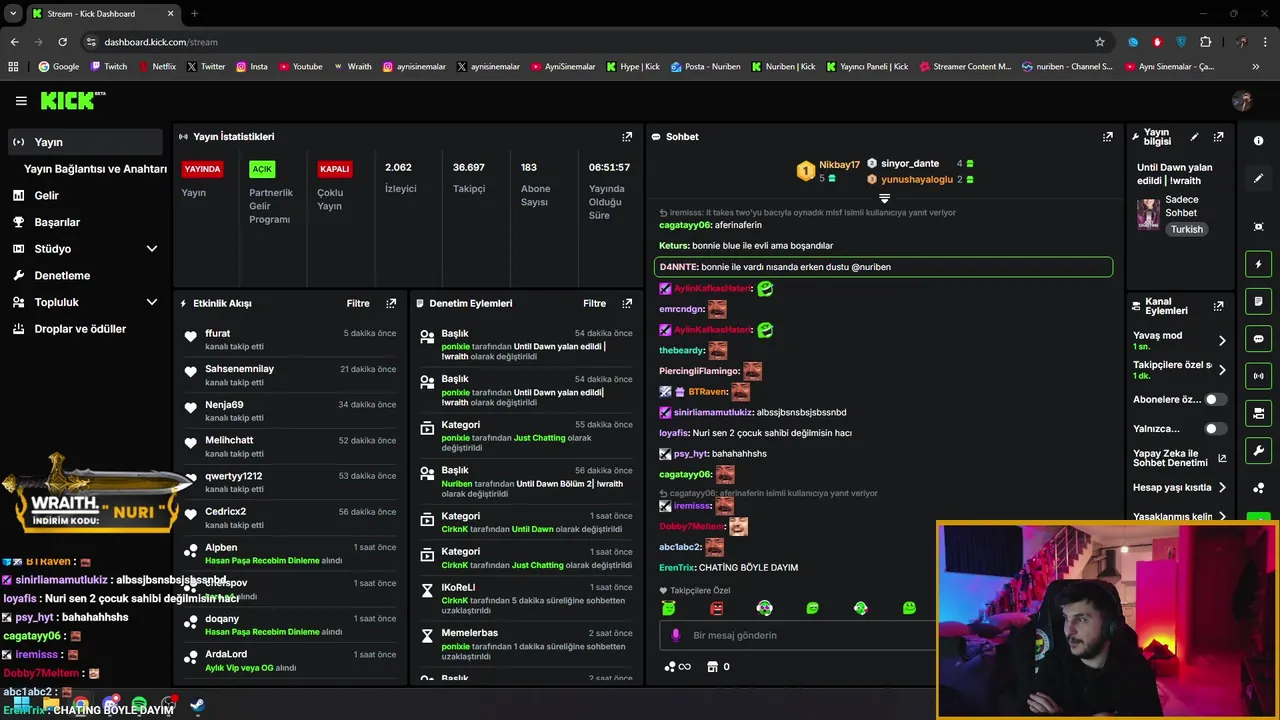Toggle the Yalnızca... chat mode switch

click(1215, 429)
